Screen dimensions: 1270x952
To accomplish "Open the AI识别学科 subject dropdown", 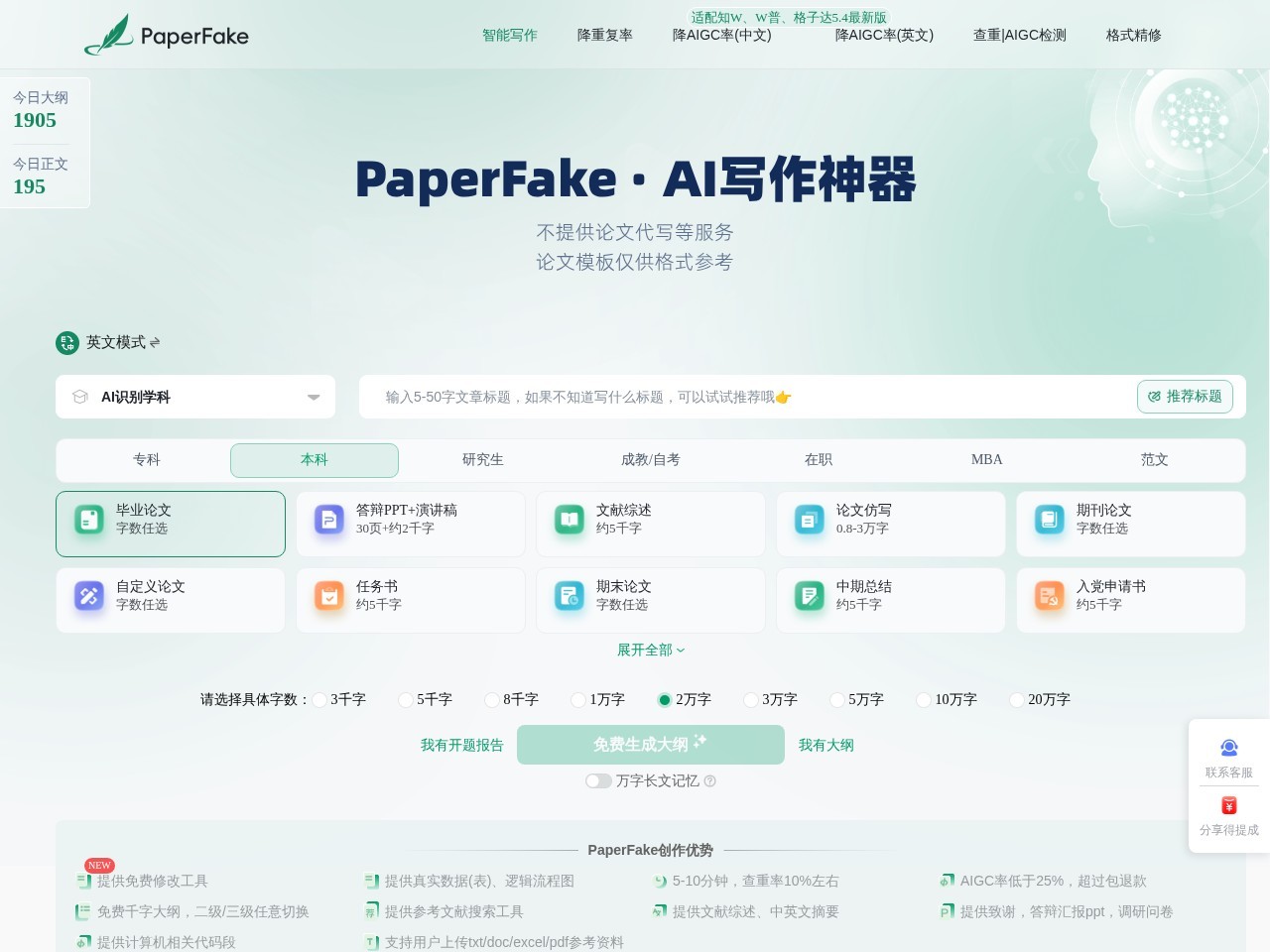I will click(x=195, y=397).
